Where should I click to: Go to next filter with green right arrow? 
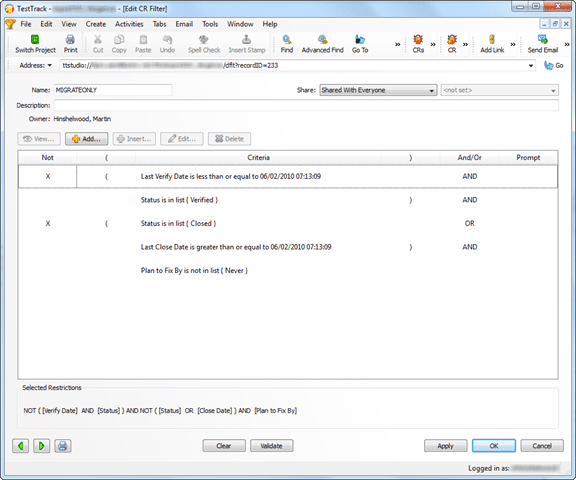tap(42, 446)
